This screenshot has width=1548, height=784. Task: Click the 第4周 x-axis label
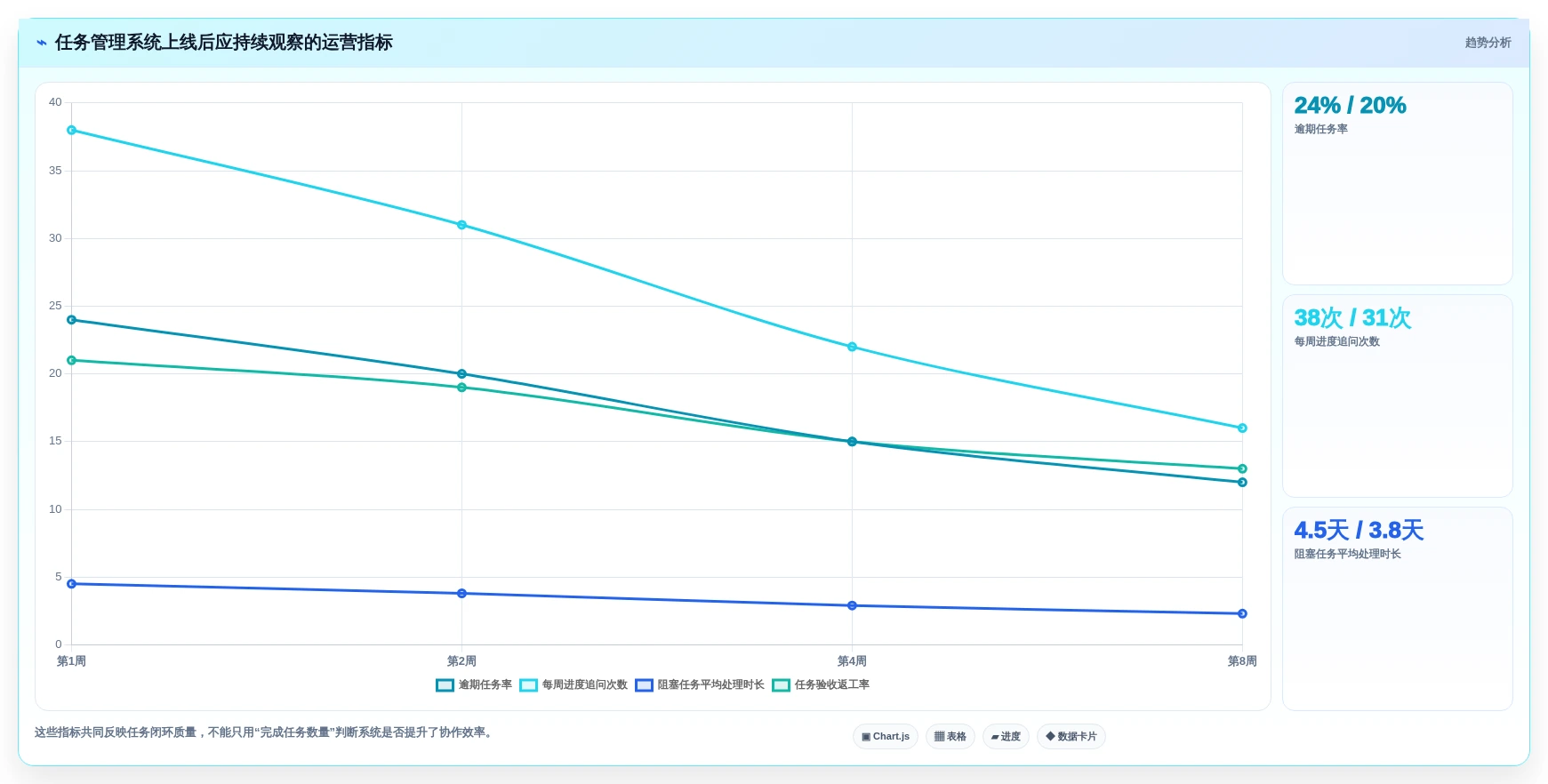(x=852, y=661)
